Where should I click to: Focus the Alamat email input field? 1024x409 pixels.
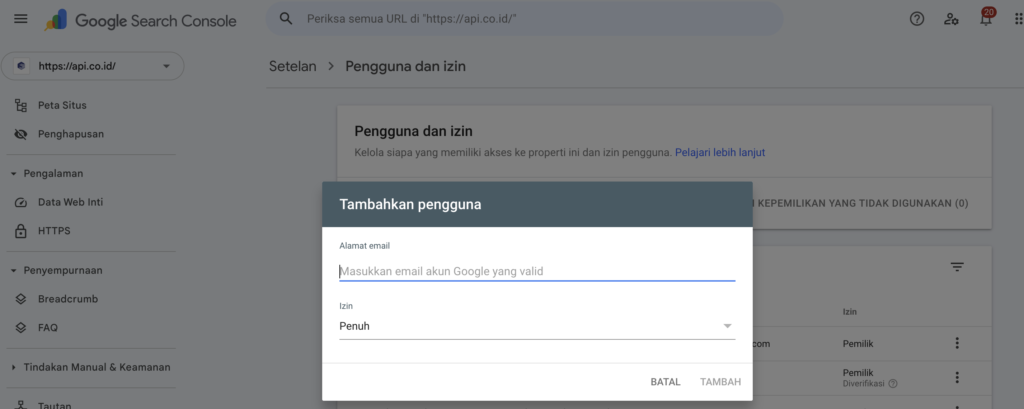pyautogui.click(x=537, y=271)
